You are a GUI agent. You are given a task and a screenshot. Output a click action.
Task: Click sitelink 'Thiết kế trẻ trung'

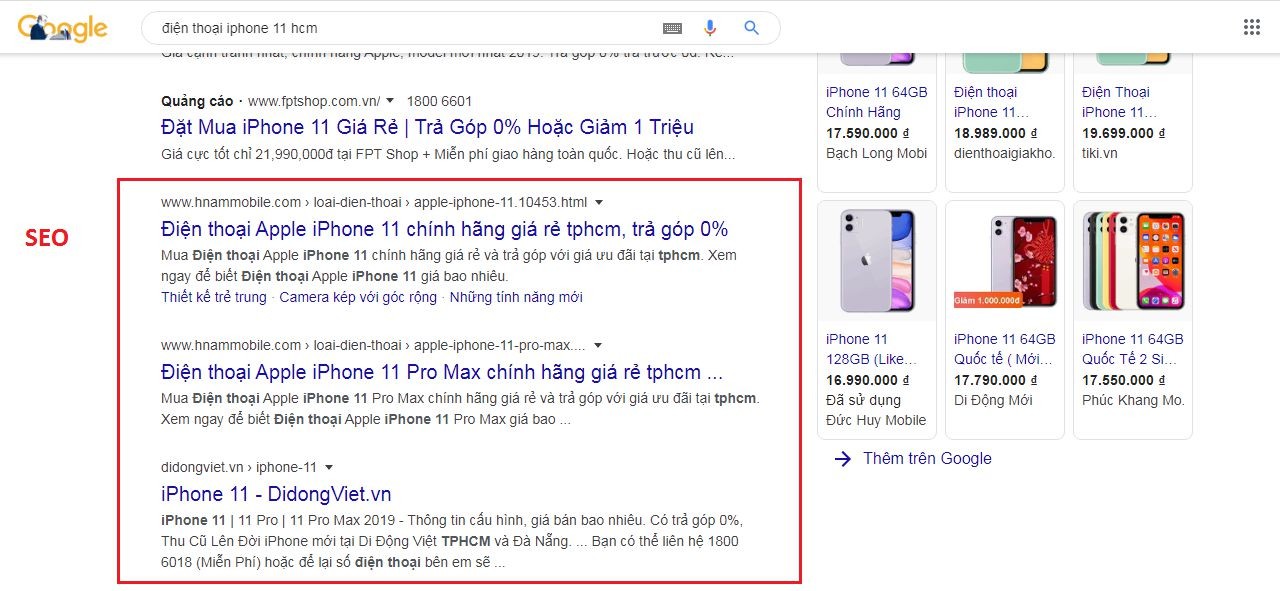(214, 297)
